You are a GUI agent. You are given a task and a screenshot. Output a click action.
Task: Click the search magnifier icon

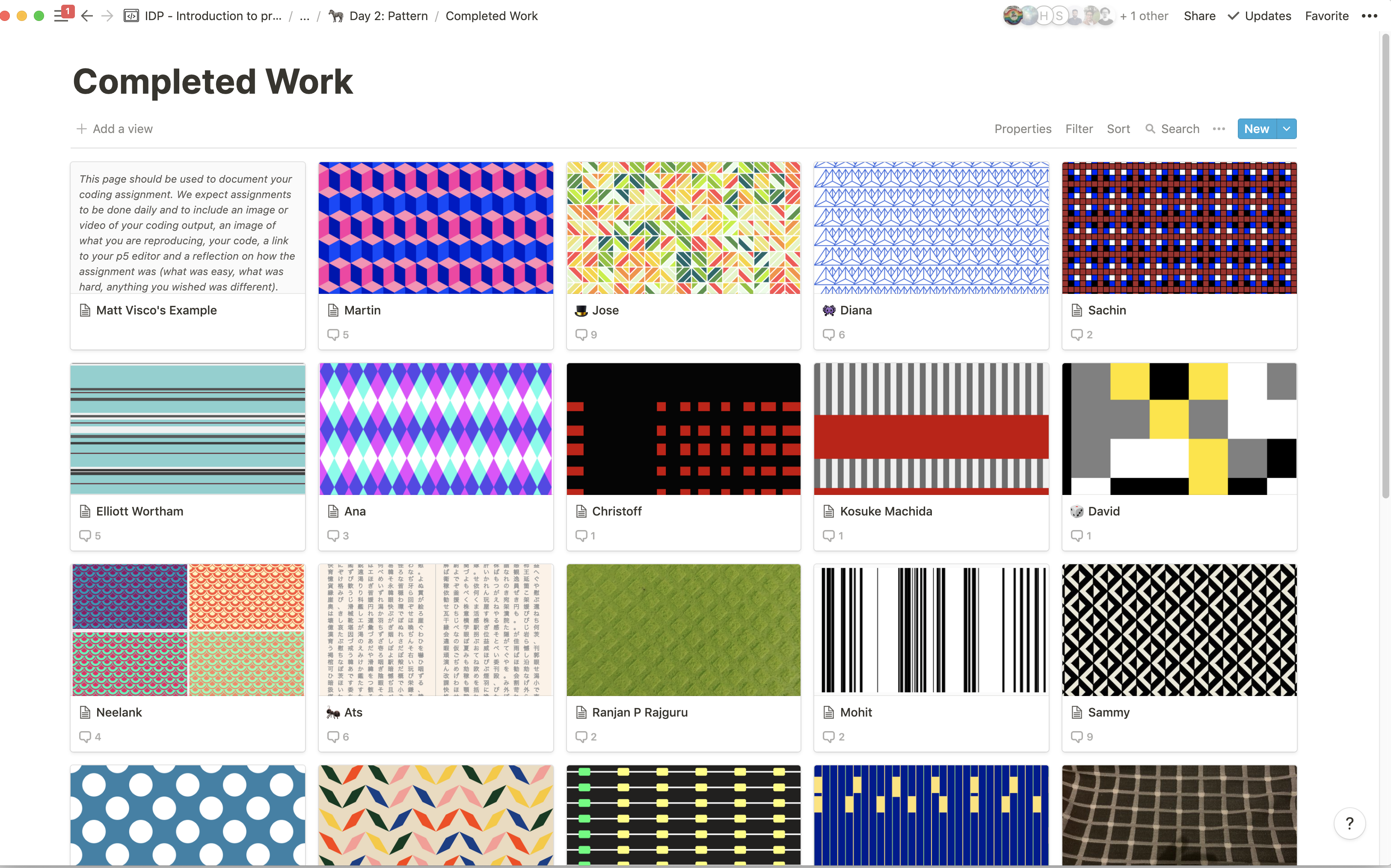point(1150,129)
